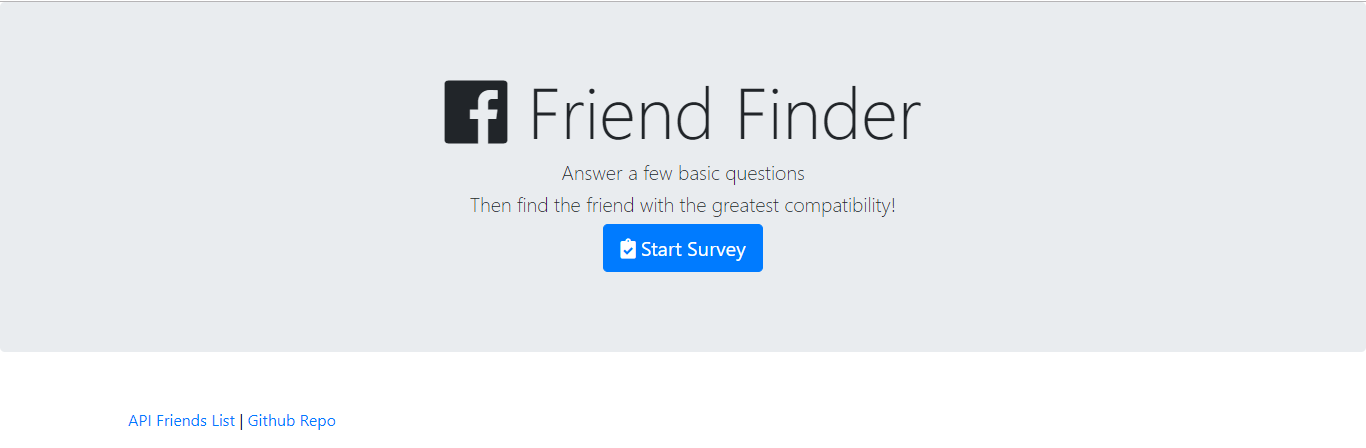Click the word "Start" on the blue button
Screen dimensions: 1366x448
pyautogui.click(x=661, y=249)
